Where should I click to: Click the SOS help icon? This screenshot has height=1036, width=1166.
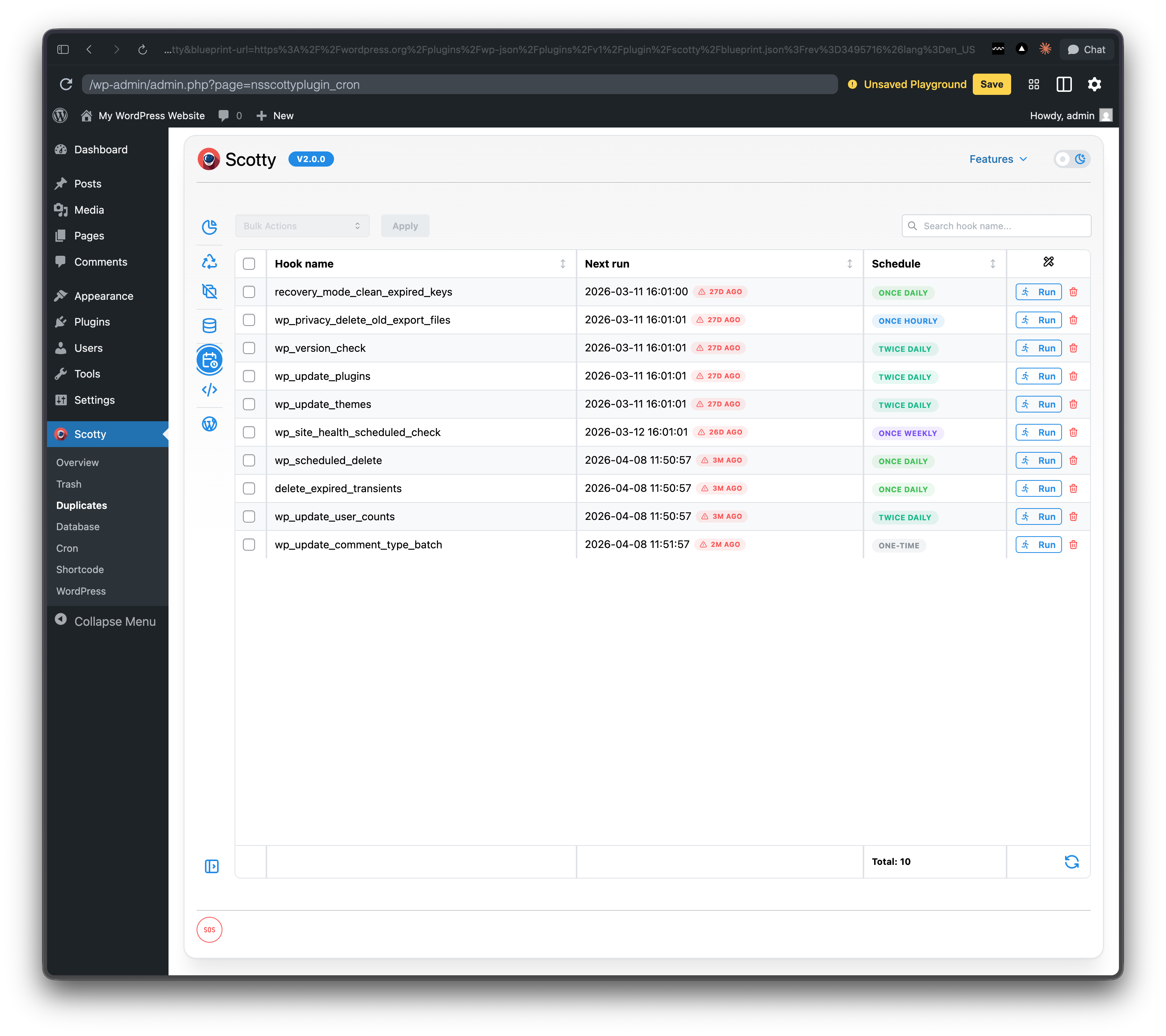210,929
